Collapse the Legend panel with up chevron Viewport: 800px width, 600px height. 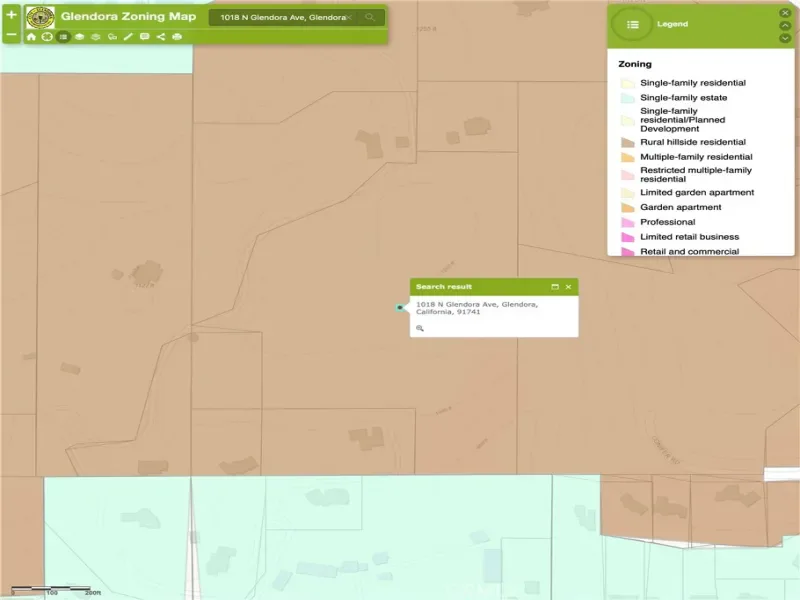click(x=785, y=25)
